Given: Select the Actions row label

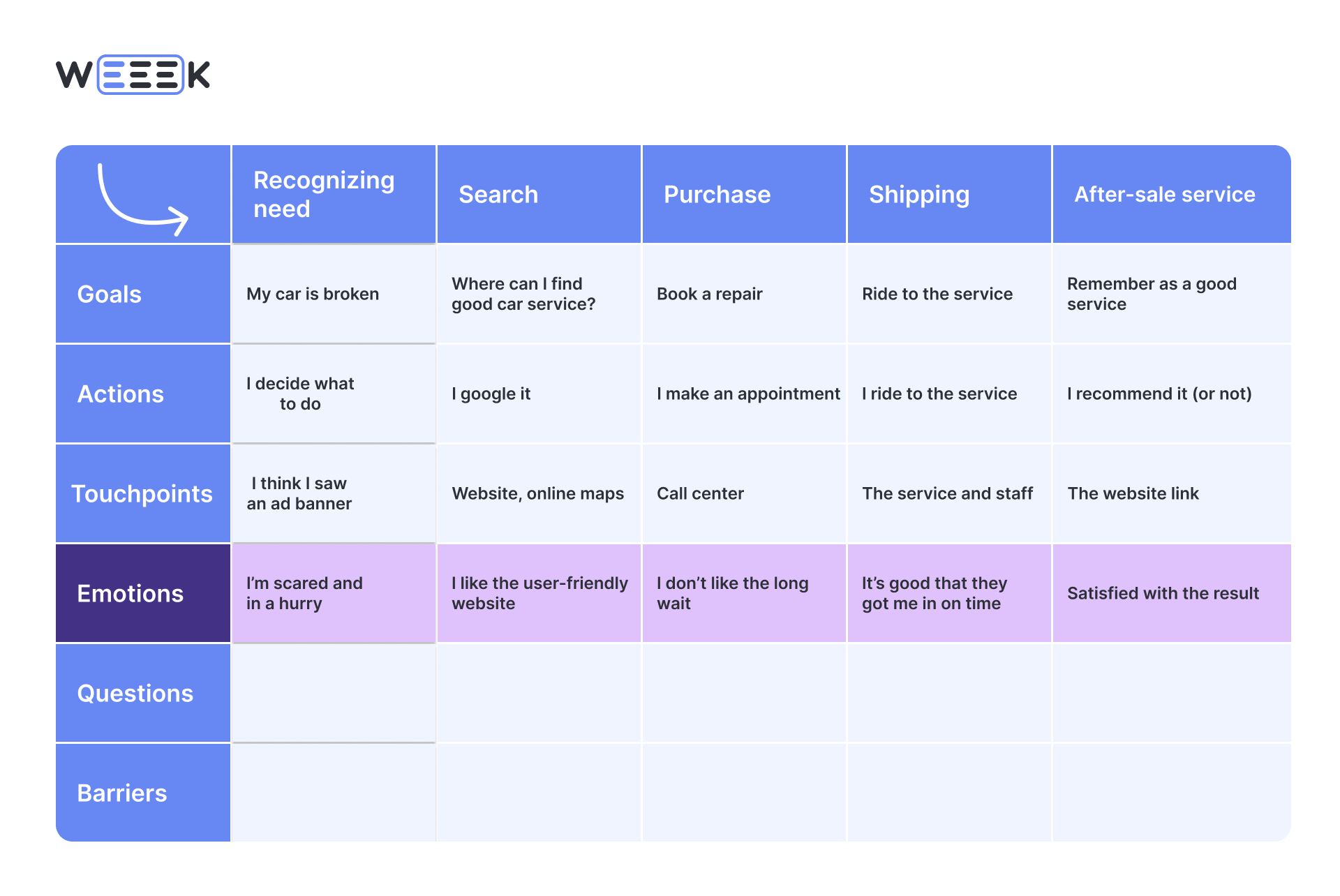Looking at the screenshot, I should coord(121,394).
